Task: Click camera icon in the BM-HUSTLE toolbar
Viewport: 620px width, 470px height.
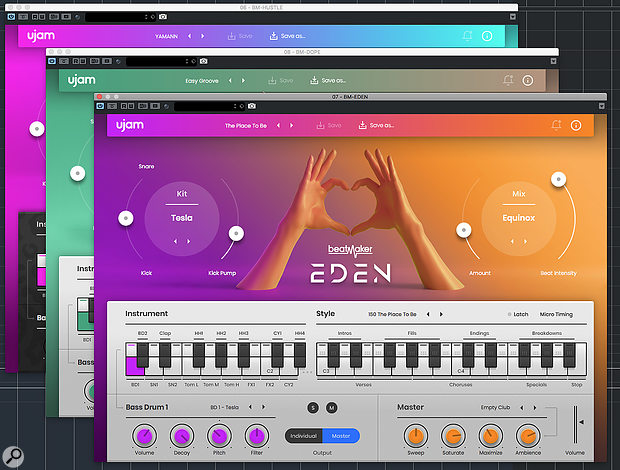Action: tap(163, 17)
